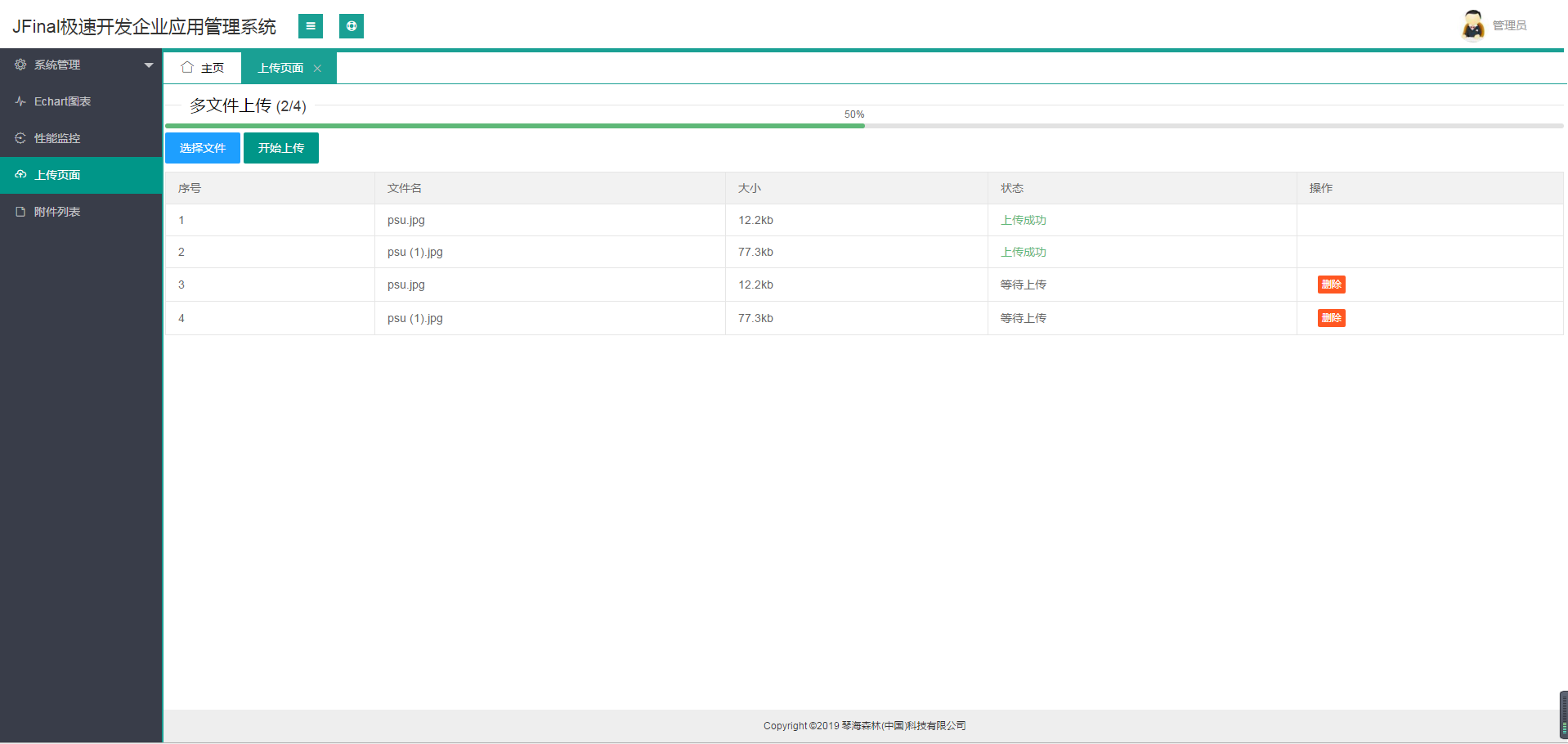Click 等待上传 status in row 4

pyautogui.click(x=1024, y=318)
